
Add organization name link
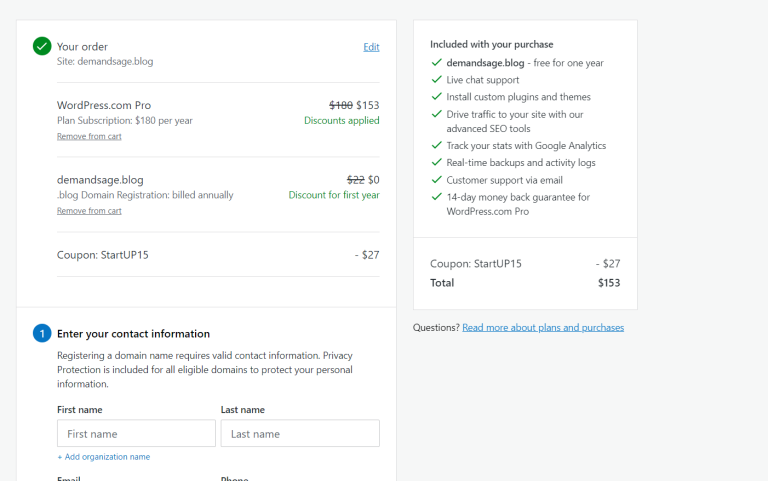104,457
